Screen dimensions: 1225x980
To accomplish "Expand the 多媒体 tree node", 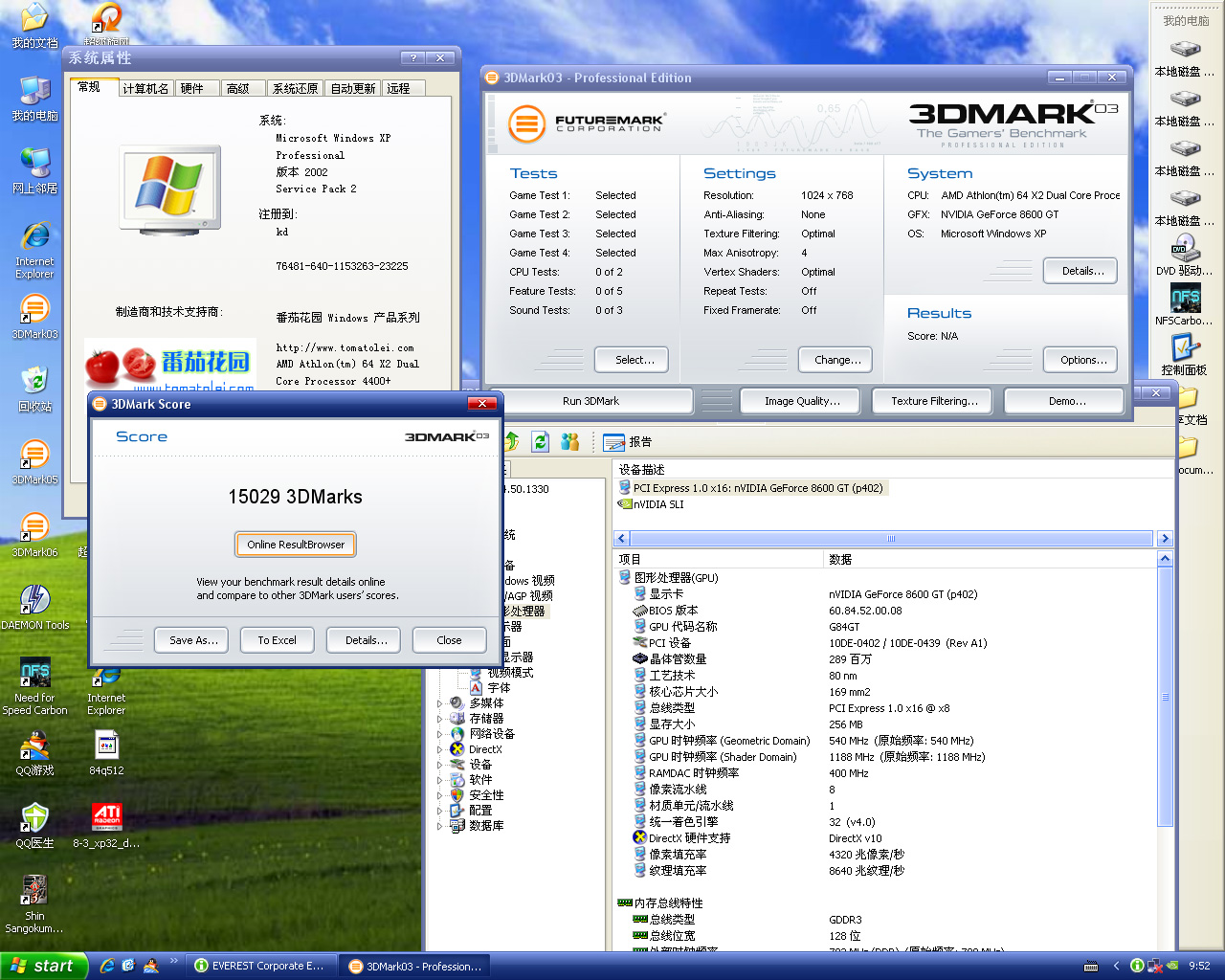I will [440, 703].
